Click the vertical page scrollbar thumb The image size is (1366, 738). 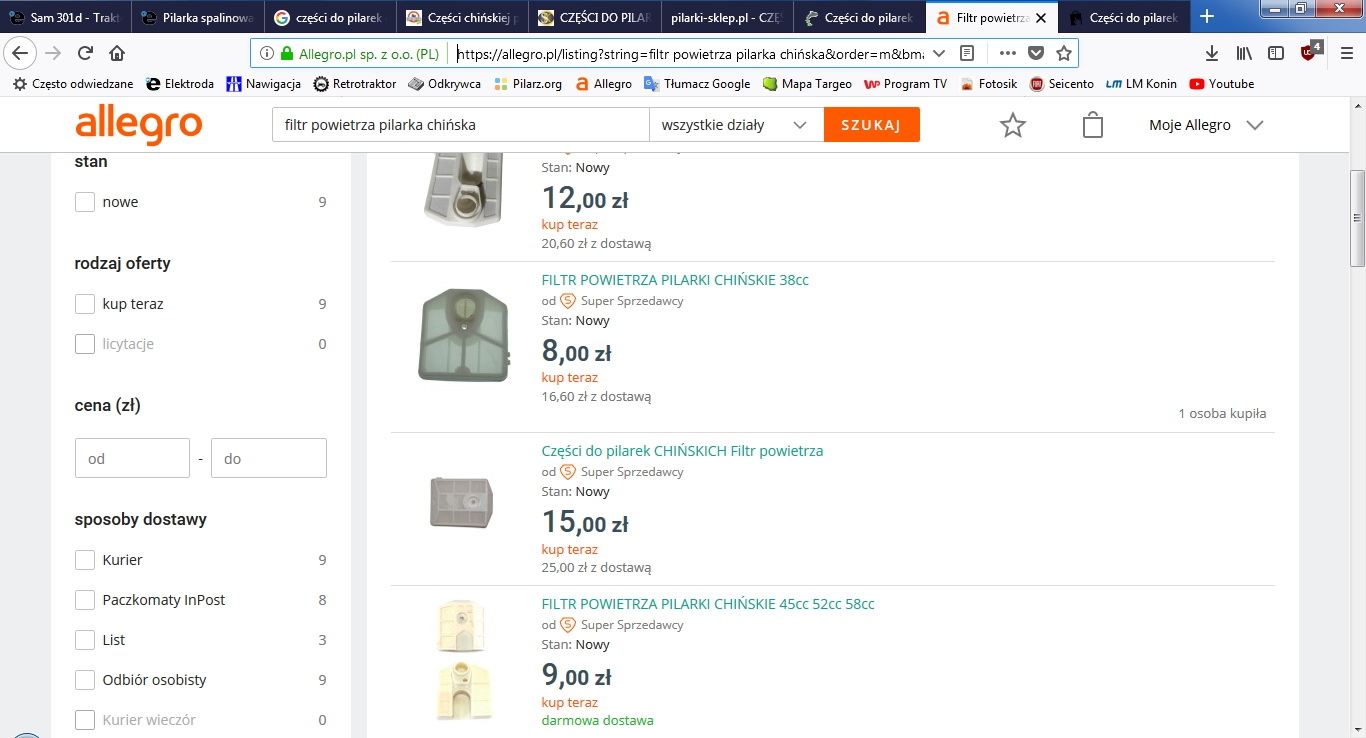tap(1357, 218)
